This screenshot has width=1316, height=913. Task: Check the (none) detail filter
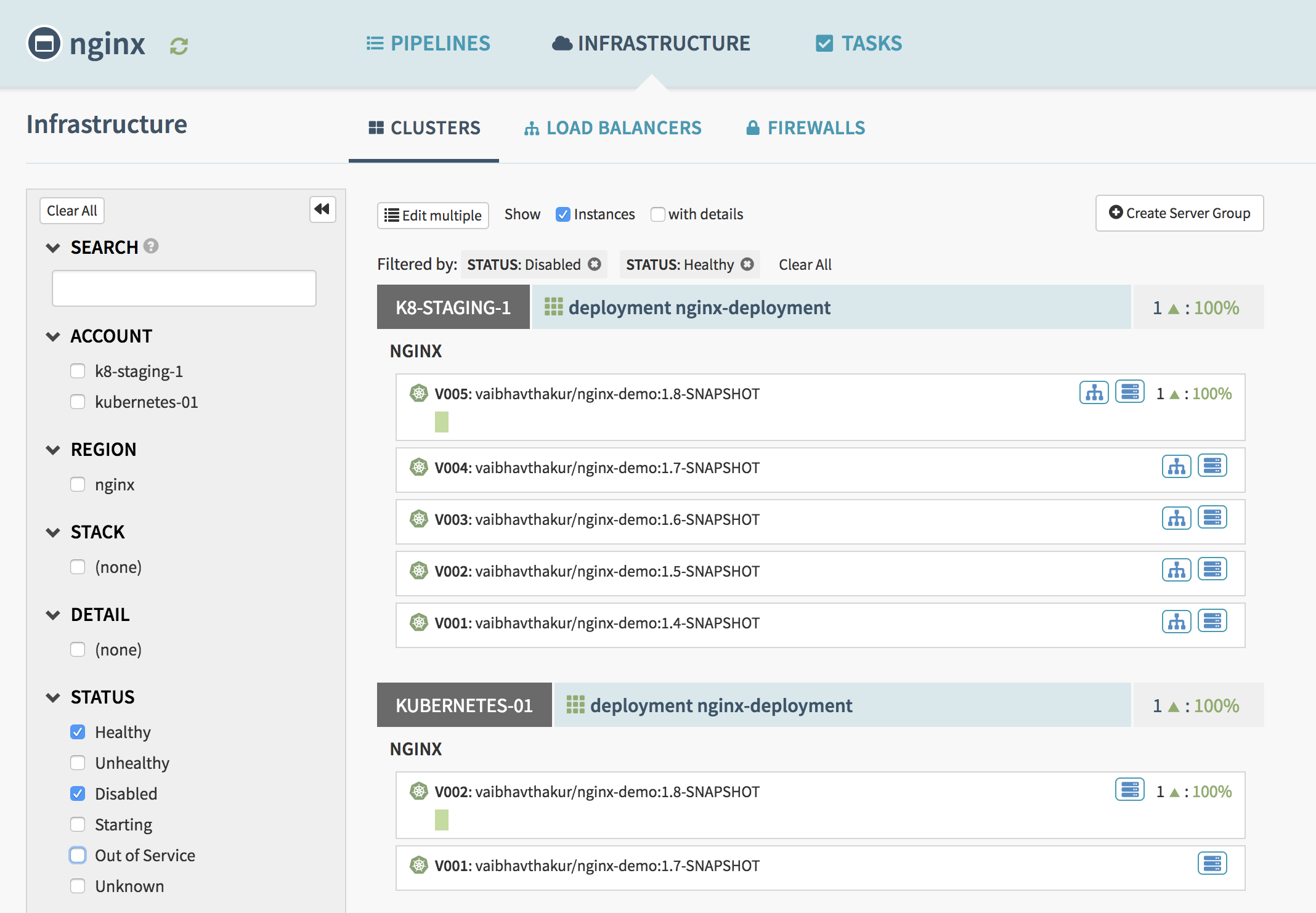[78, 649]
